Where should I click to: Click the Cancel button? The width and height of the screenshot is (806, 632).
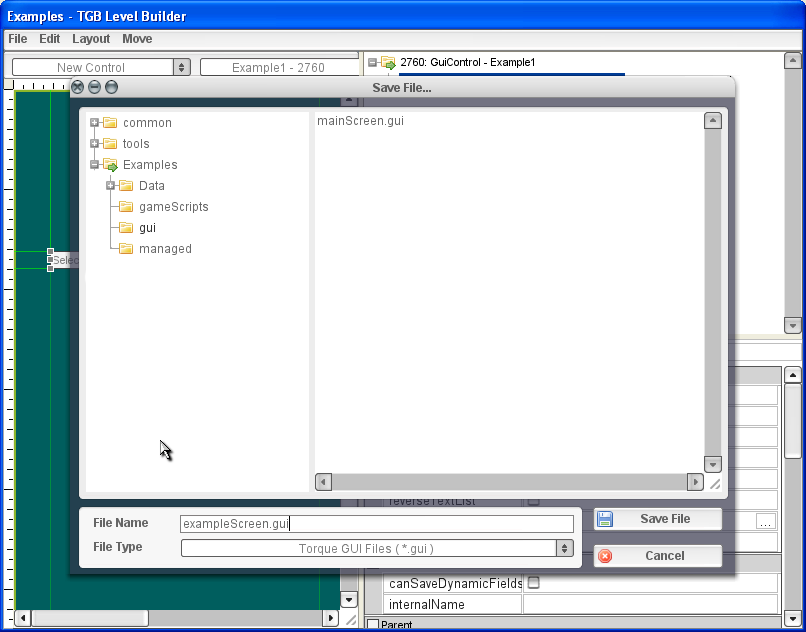(x=658, y=556)
